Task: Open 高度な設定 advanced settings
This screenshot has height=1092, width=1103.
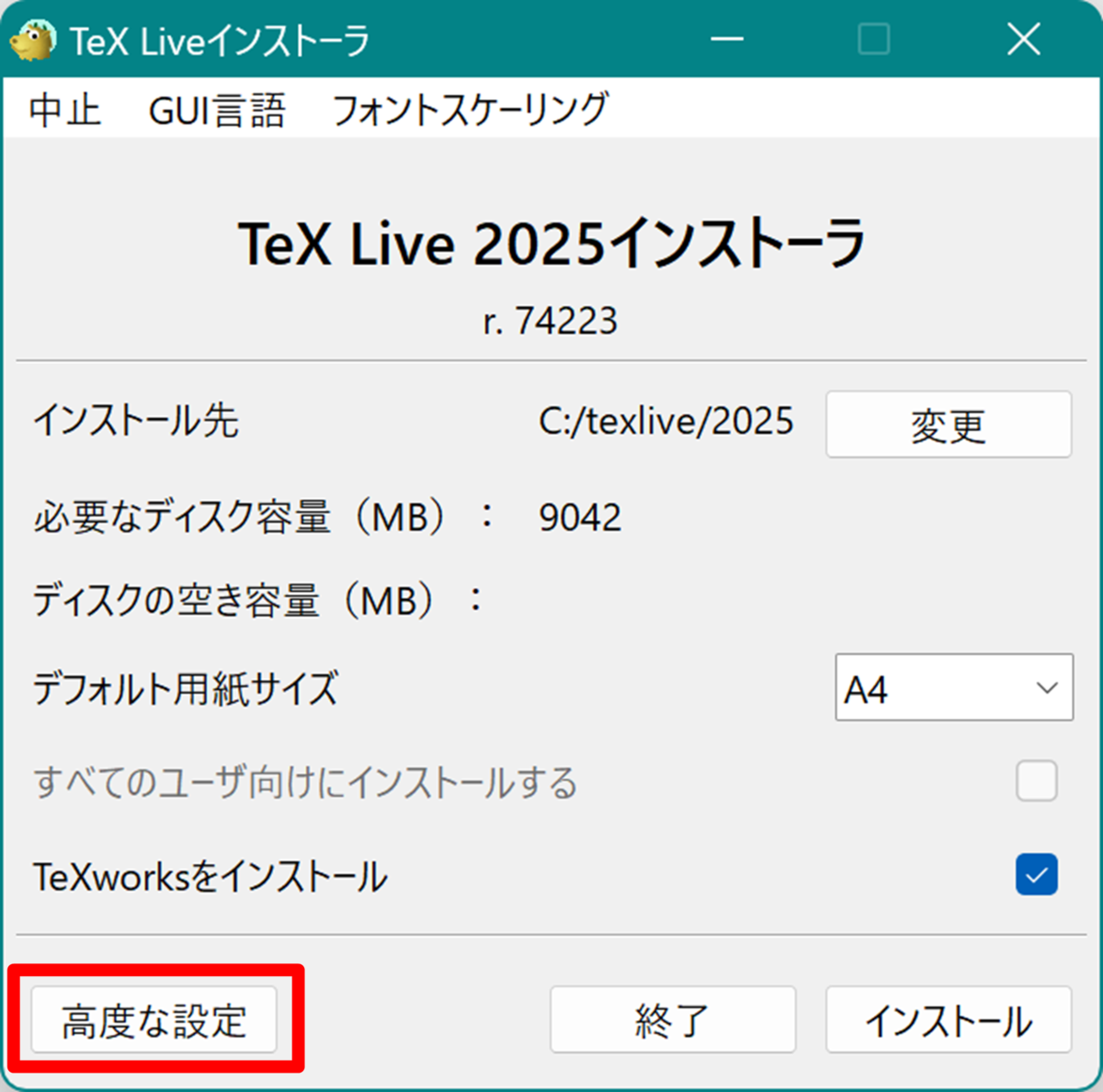Action: [x=154, y=1020]
